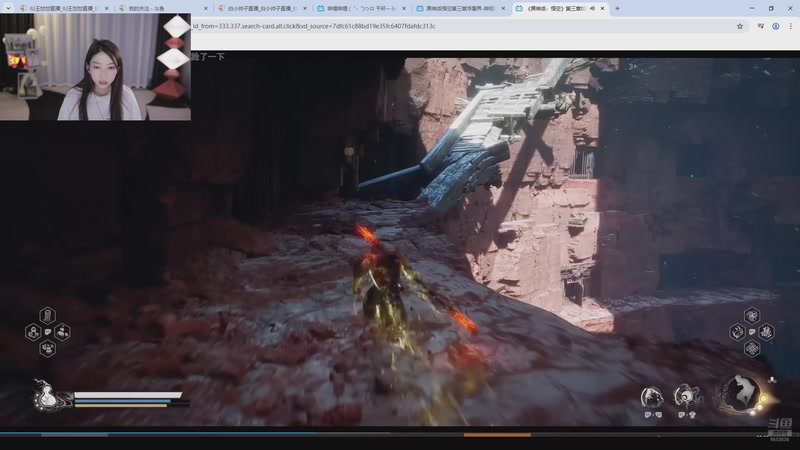This screenshot has width=800, height=450.
Task: Minimize the Chrome window
Action: pos(752,8)
